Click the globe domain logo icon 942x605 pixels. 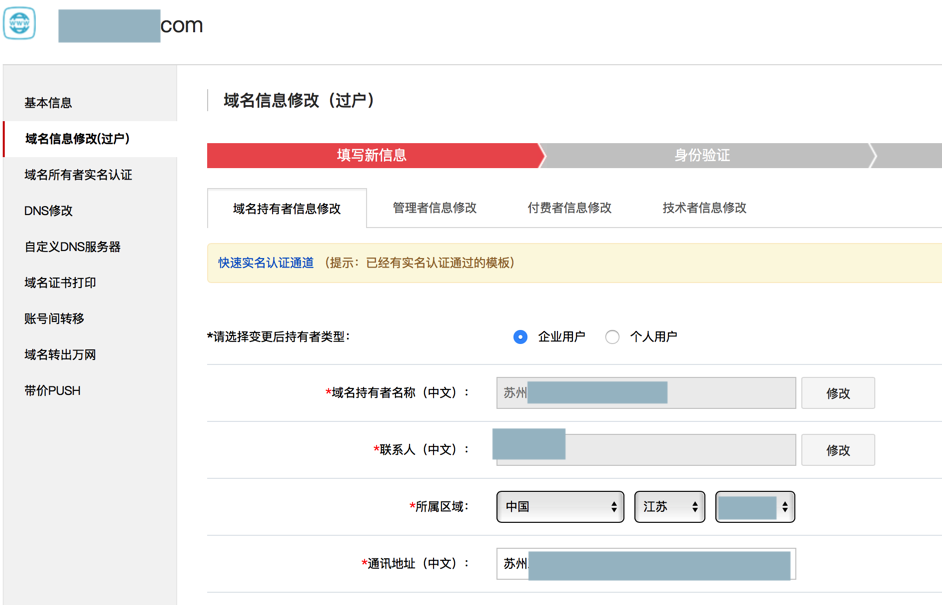19,23
